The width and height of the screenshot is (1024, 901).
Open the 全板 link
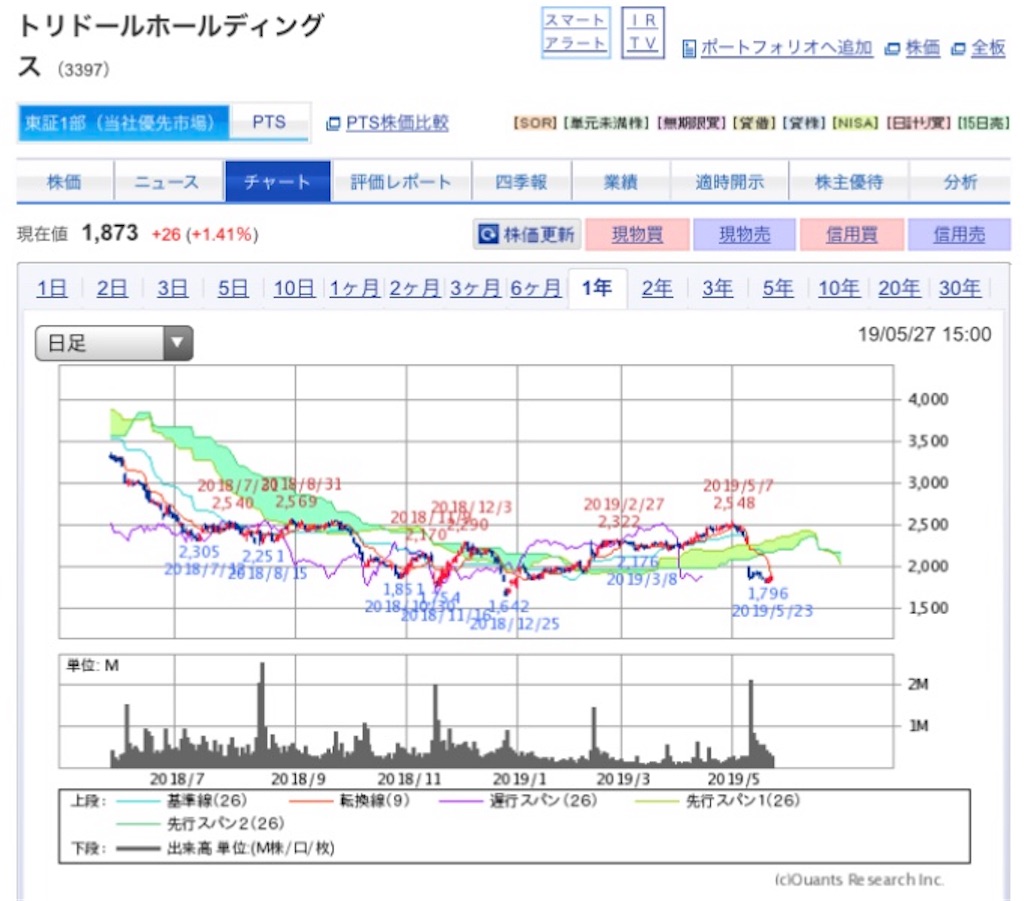click(987, 48)
